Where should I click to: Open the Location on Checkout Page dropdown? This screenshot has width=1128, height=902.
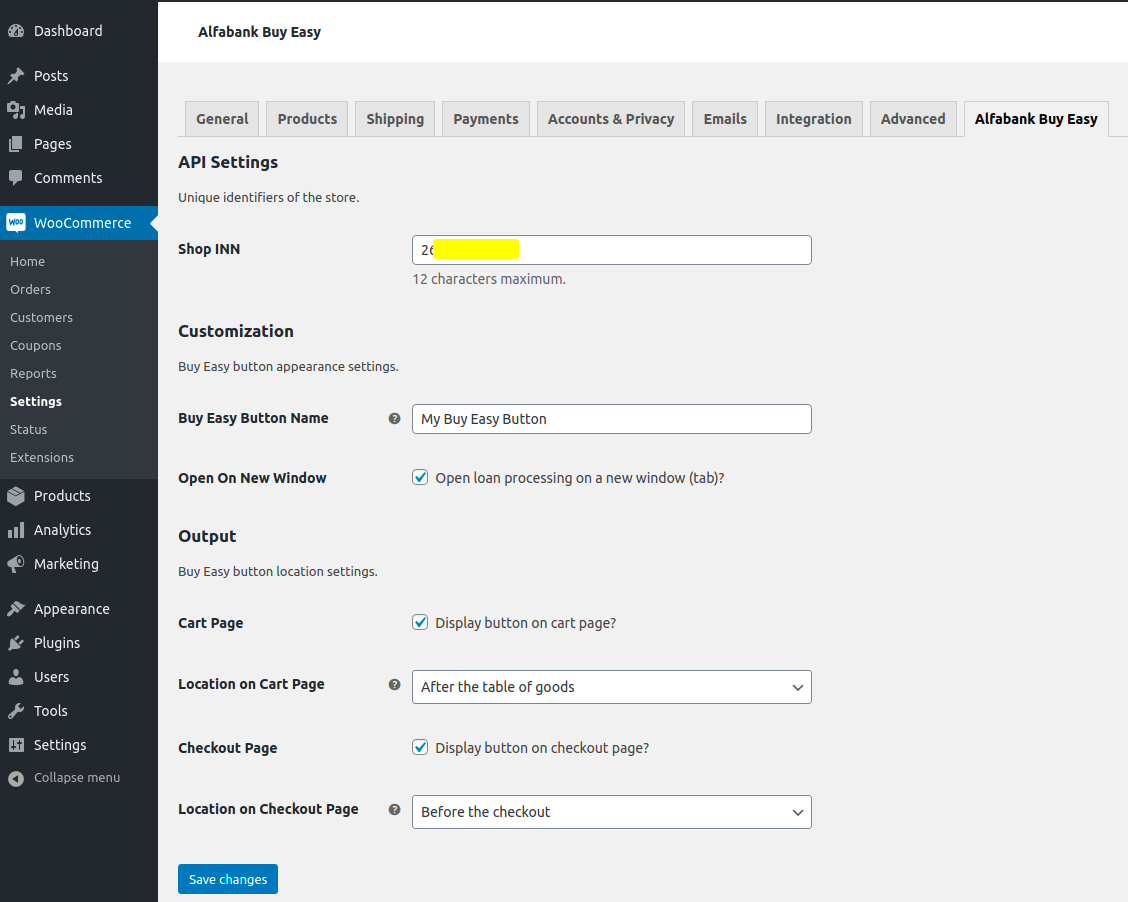[611, 812]
